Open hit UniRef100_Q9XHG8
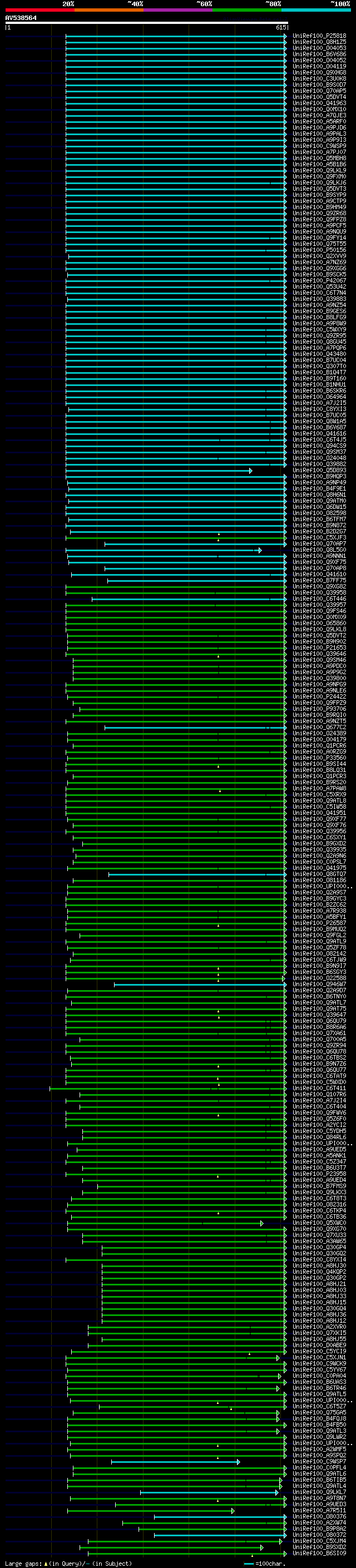This screenshot has width=356, height=1568. tap(319, 72)
